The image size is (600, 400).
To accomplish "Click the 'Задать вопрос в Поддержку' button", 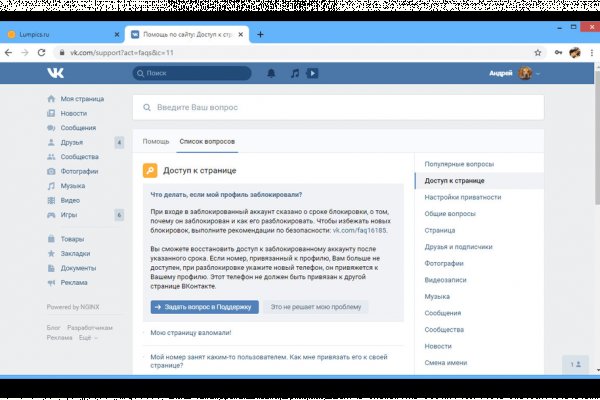I will (x=204, y=307).
